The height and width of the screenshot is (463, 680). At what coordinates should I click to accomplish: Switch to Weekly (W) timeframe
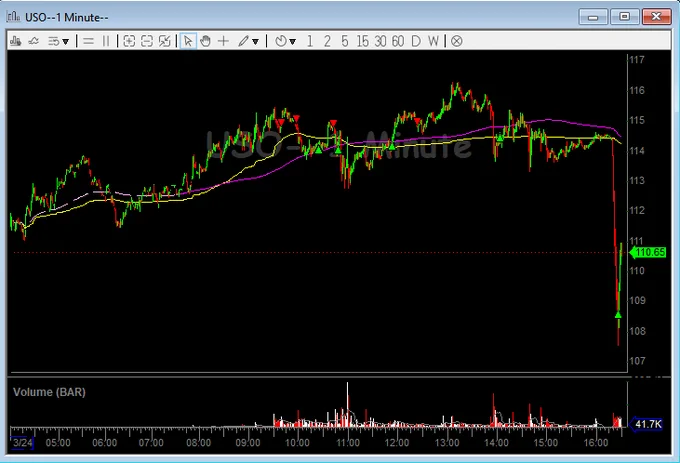[x=433, y=41]
